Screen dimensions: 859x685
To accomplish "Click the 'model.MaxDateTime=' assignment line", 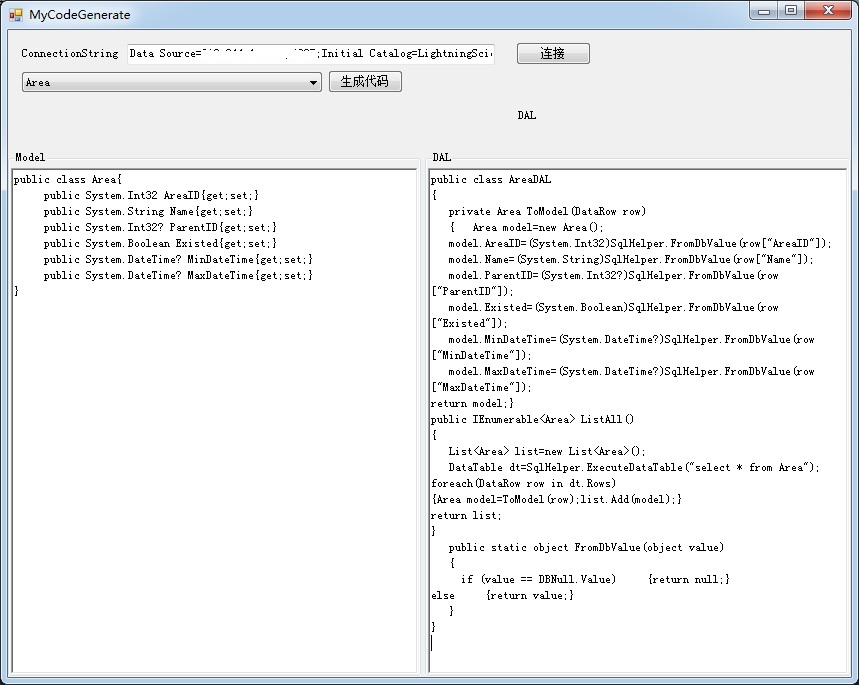I will 631,372.
